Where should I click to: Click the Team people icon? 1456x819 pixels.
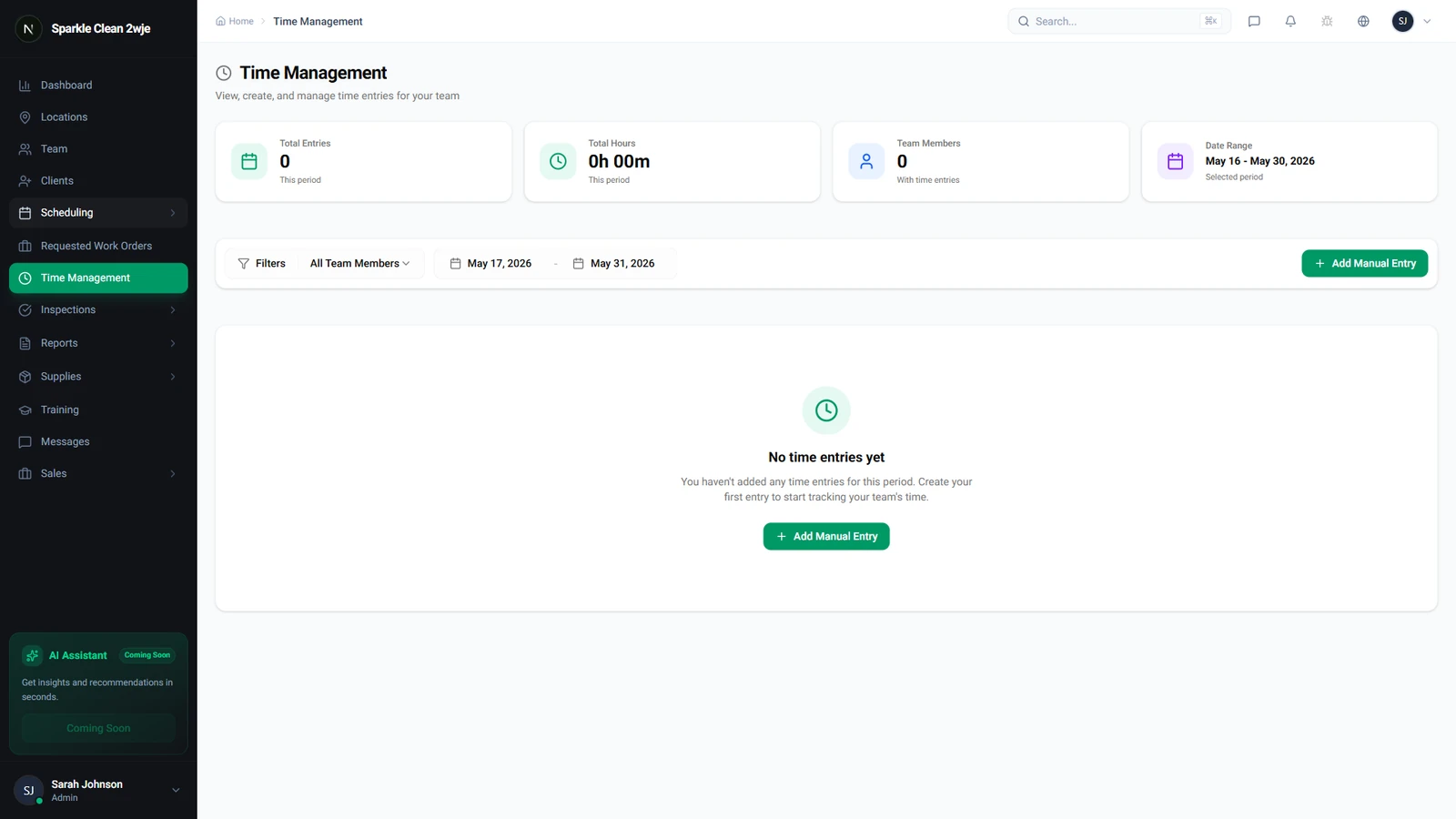(x=25, y=149)
